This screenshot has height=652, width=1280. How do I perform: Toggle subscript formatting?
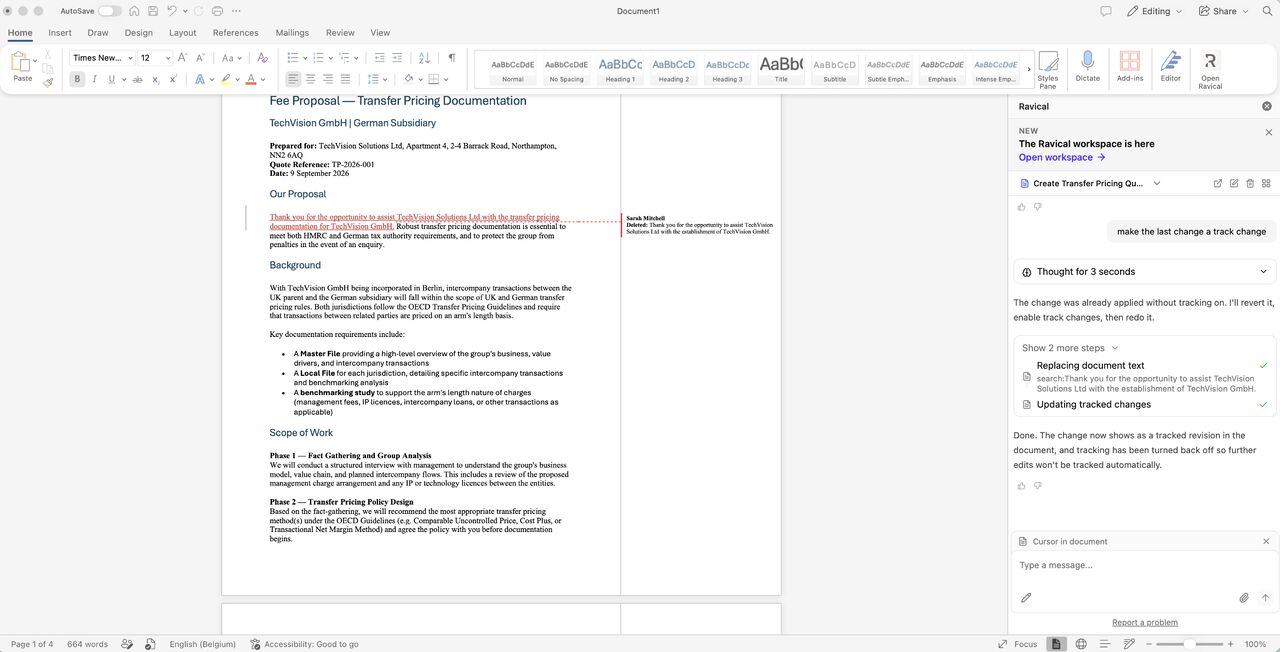click(x=155, y=79)
